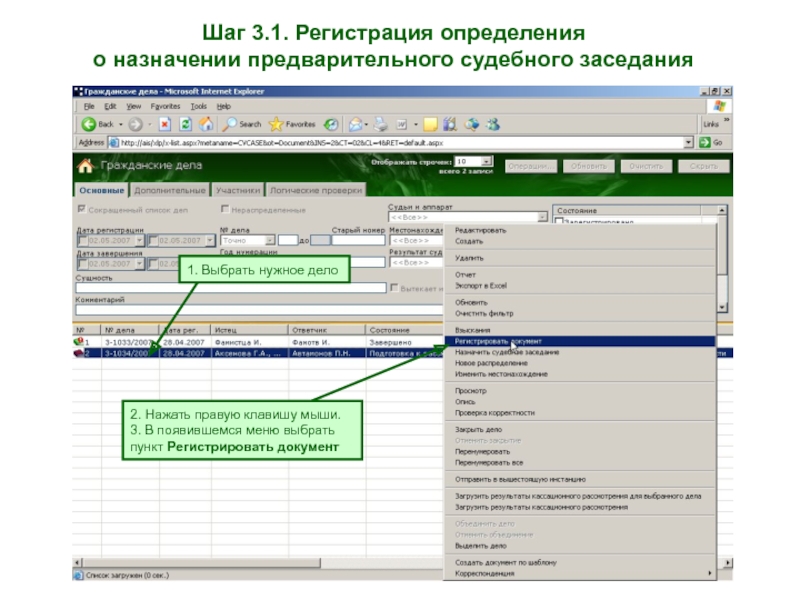Open Судьи и аппарат dropdown

tap(542, 217)
